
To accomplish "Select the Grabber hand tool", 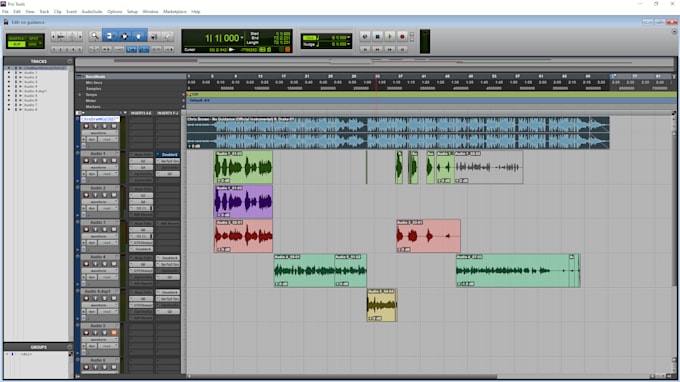I will (x=139, y=36).
